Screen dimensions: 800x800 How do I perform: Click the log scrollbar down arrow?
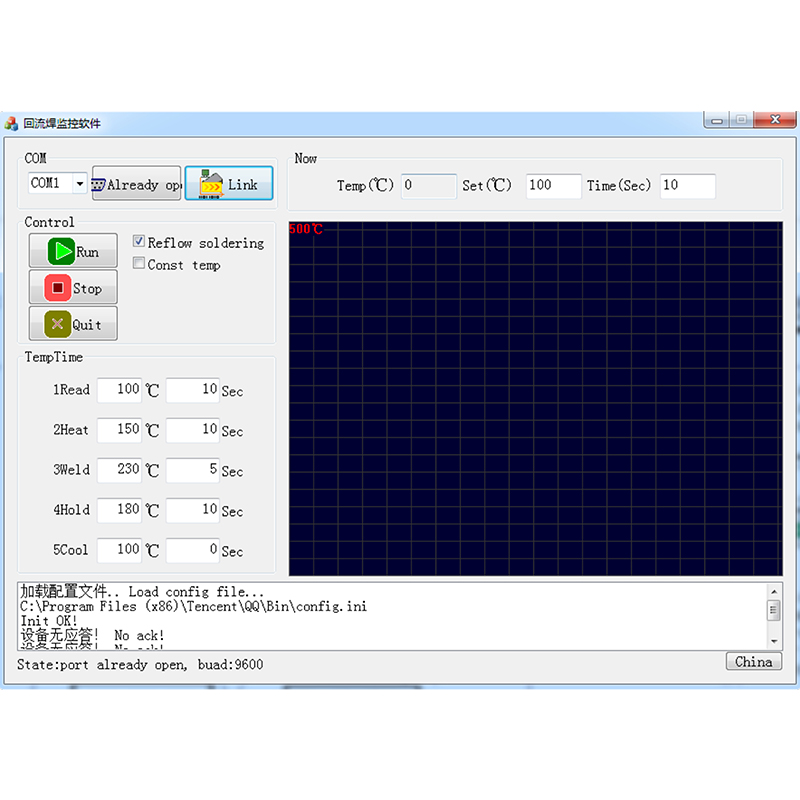pyautogui.click(x=773, y=640)
